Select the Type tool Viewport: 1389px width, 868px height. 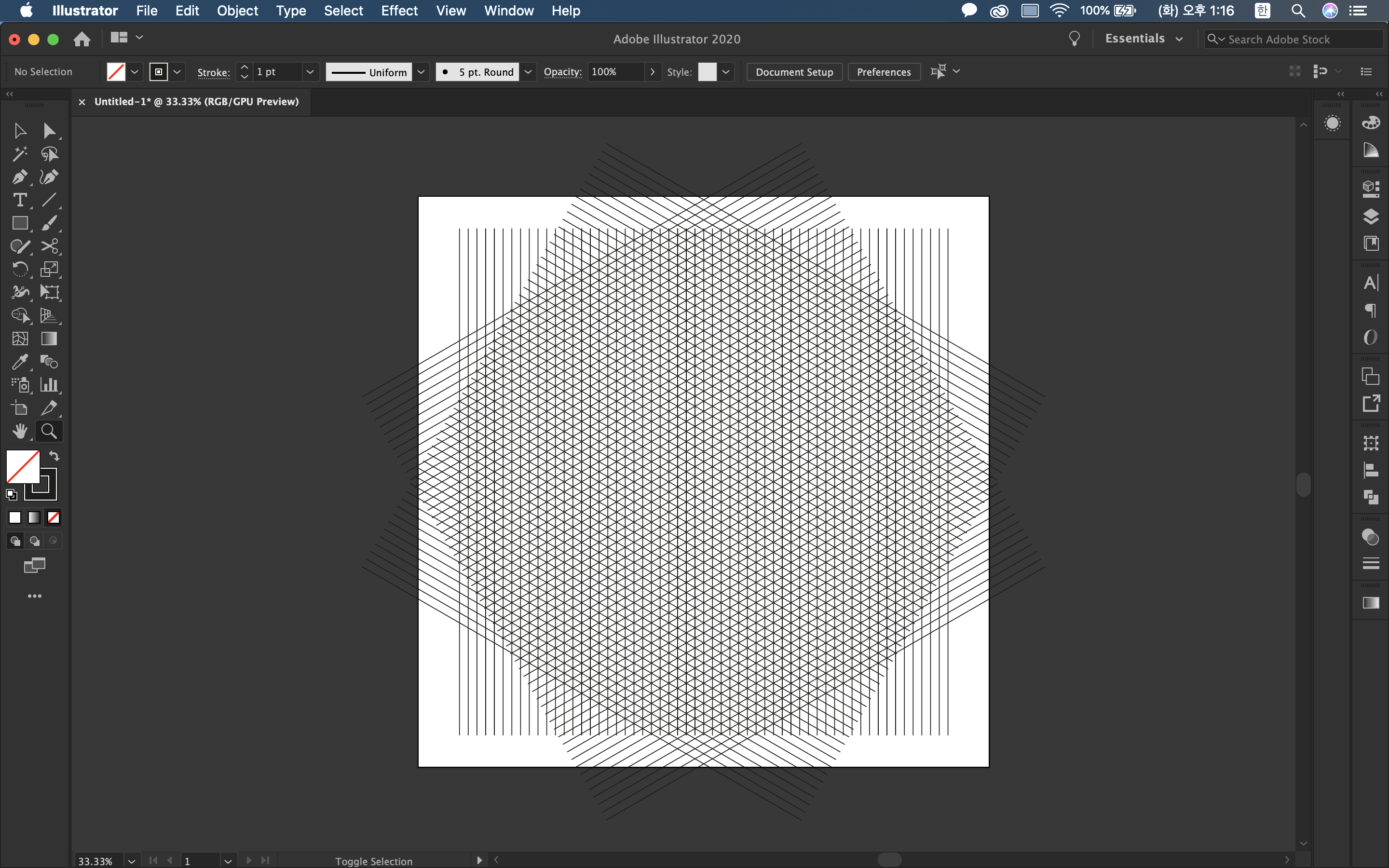pyautogui.click(x=19, y=200)
